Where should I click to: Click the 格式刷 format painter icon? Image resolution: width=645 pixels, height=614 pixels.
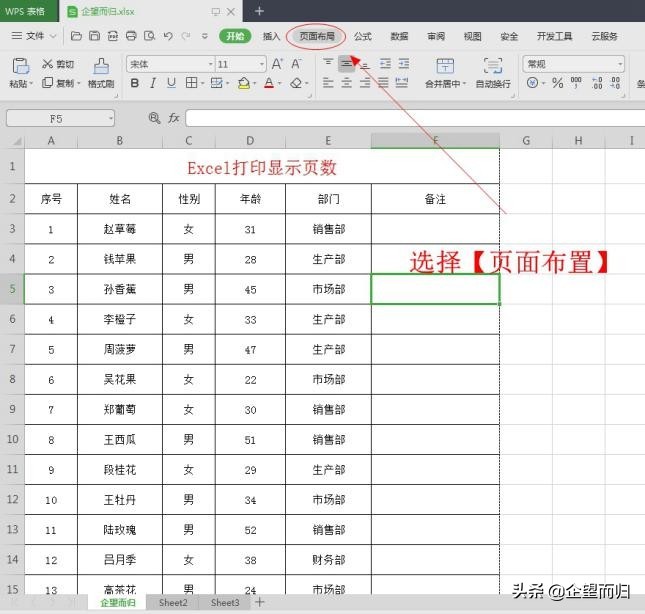click(x=101, y=67)
